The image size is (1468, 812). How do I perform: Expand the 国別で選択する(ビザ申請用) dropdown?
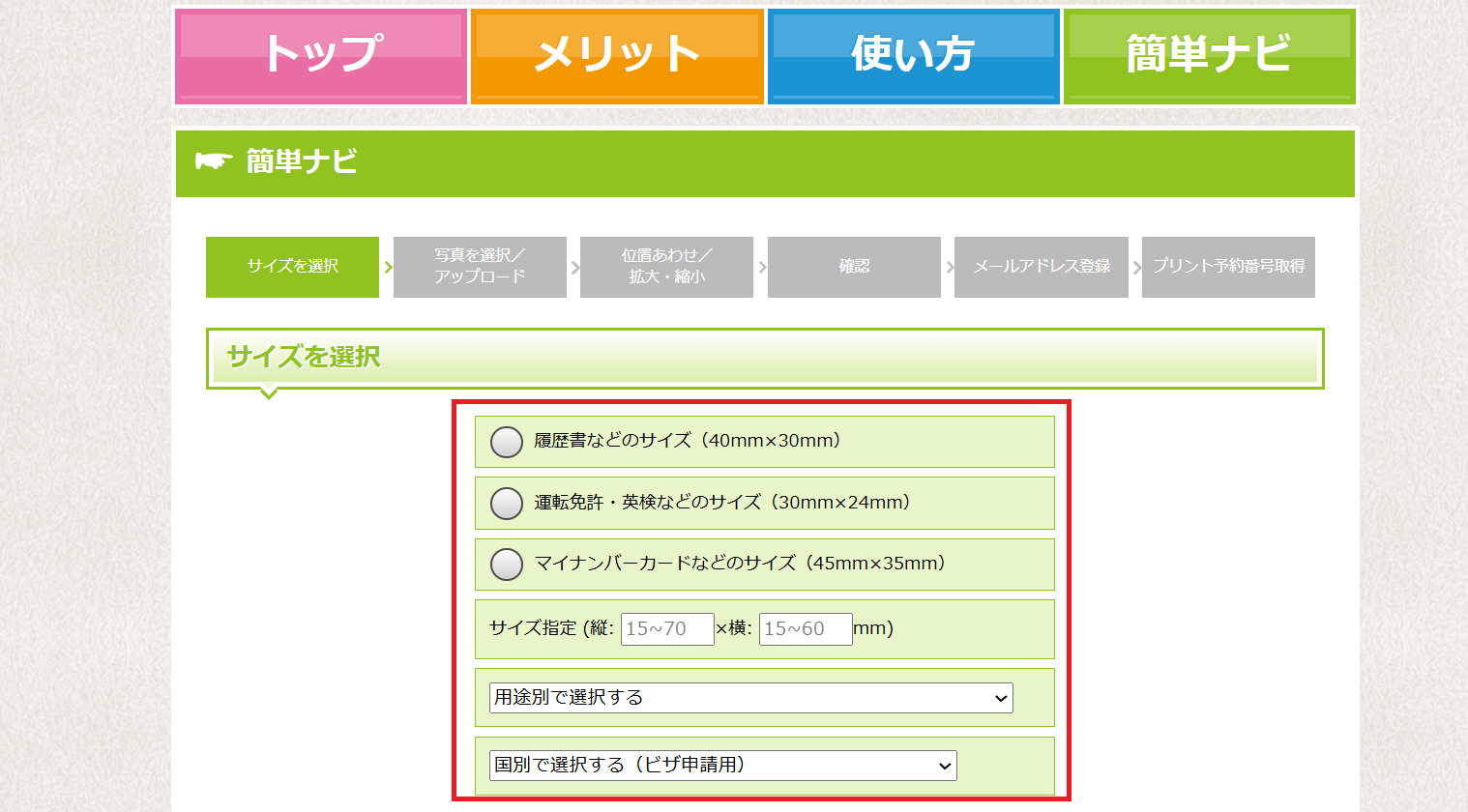tap(722, 766)
